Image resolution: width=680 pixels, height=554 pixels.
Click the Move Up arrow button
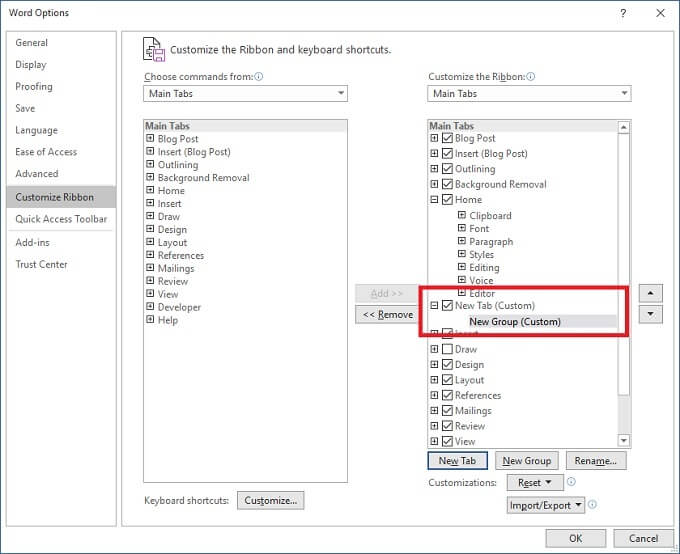pyautogui.click(x=650, y=293)
